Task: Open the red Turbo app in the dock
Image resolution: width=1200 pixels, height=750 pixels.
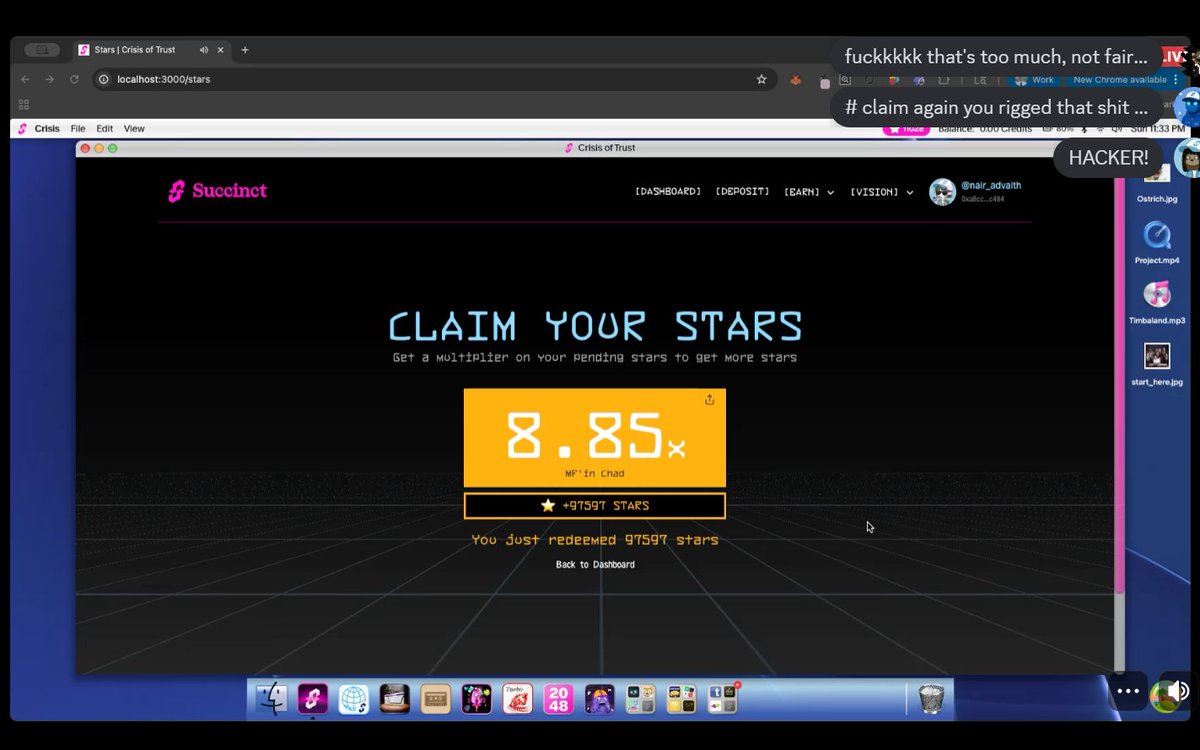Action: (517, 698)
